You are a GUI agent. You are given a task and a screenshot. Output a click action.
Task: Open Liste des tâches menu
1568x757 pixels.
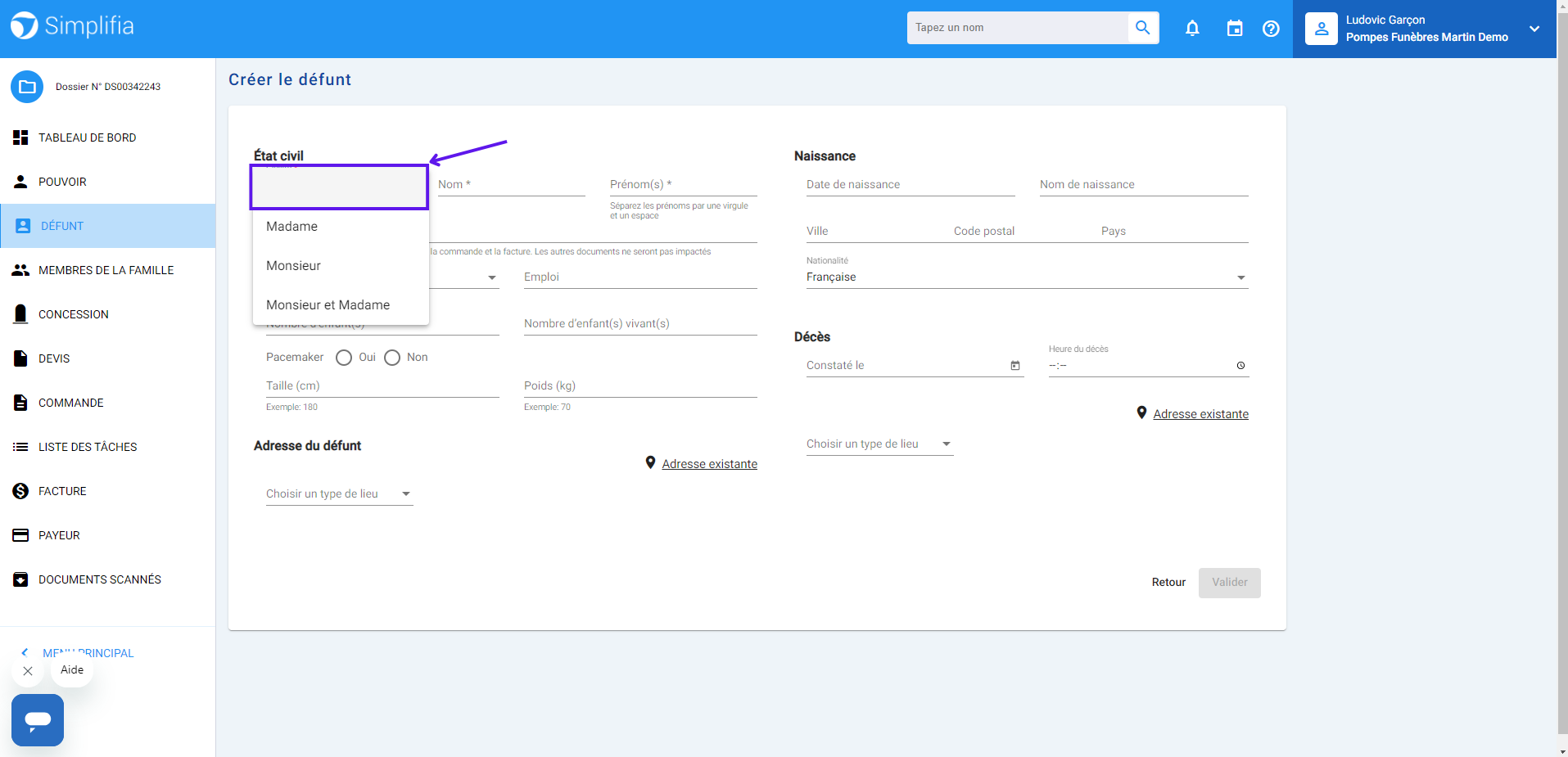[x=107, y=447]
